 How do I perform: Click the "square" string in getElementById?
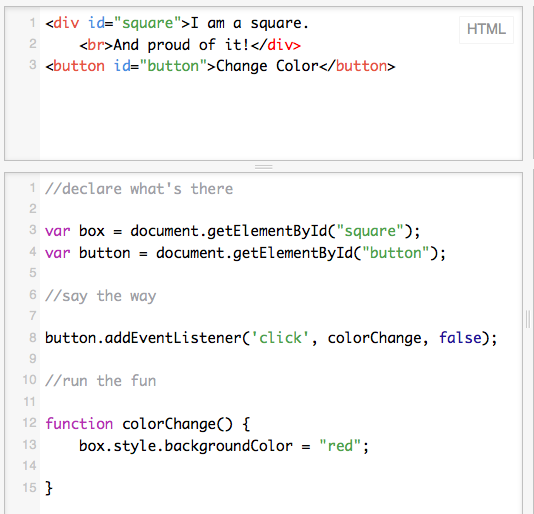point(370,231)
